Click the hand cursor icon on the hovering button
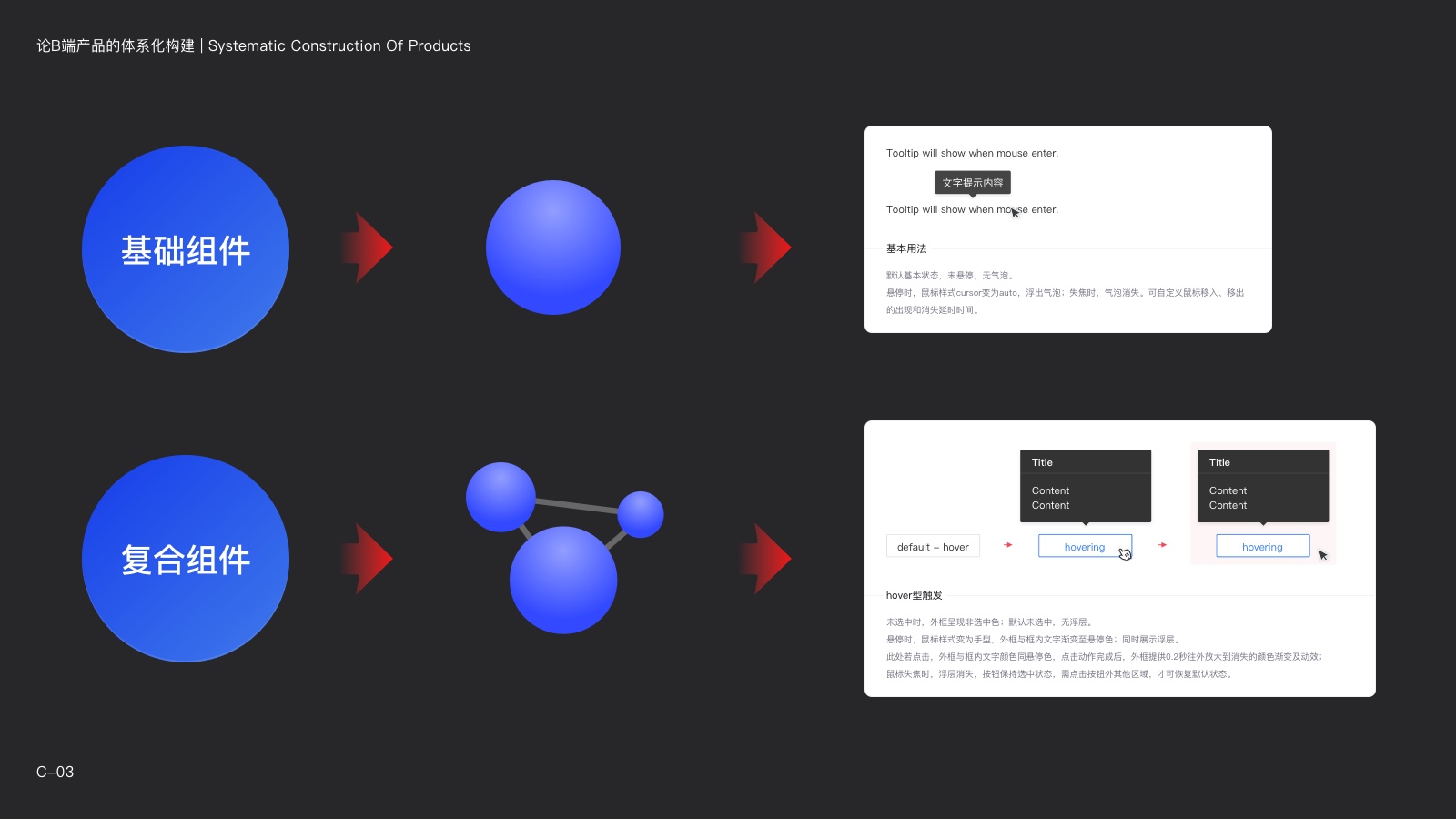This screenshot has width=1456, height=819. 1126,554
